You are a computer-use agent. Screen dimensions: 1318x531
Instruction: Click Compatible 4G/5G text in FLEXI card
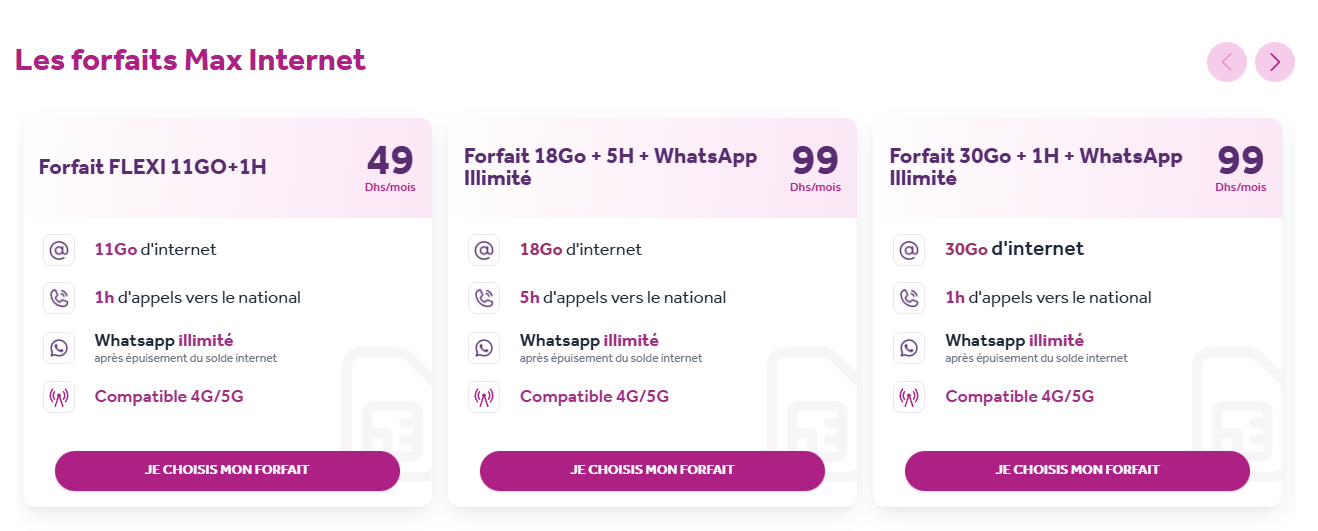169,397
